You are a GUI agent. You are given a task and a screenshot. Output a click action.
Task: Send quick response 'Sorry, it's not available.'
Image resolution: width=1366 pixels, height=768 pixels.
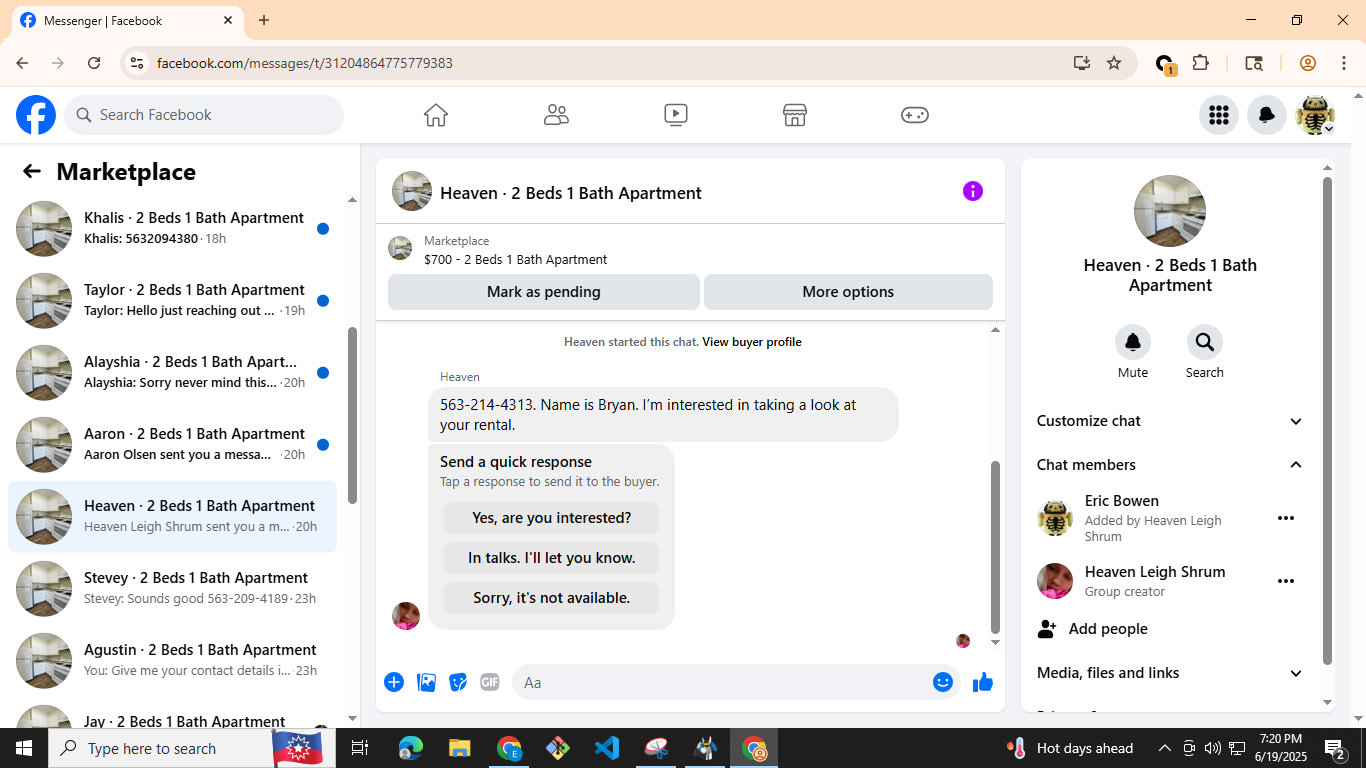click(x=551, y=598)
